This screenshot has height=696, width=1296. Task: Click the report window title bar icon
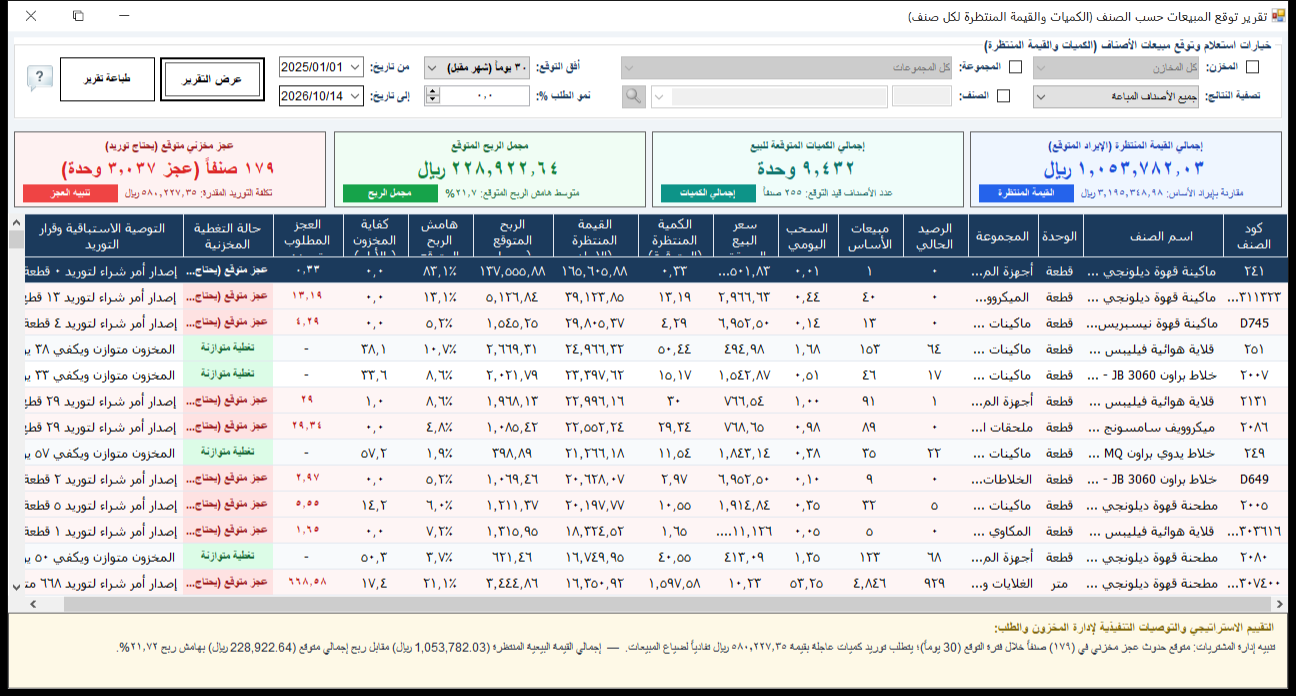coord(1278,17)
